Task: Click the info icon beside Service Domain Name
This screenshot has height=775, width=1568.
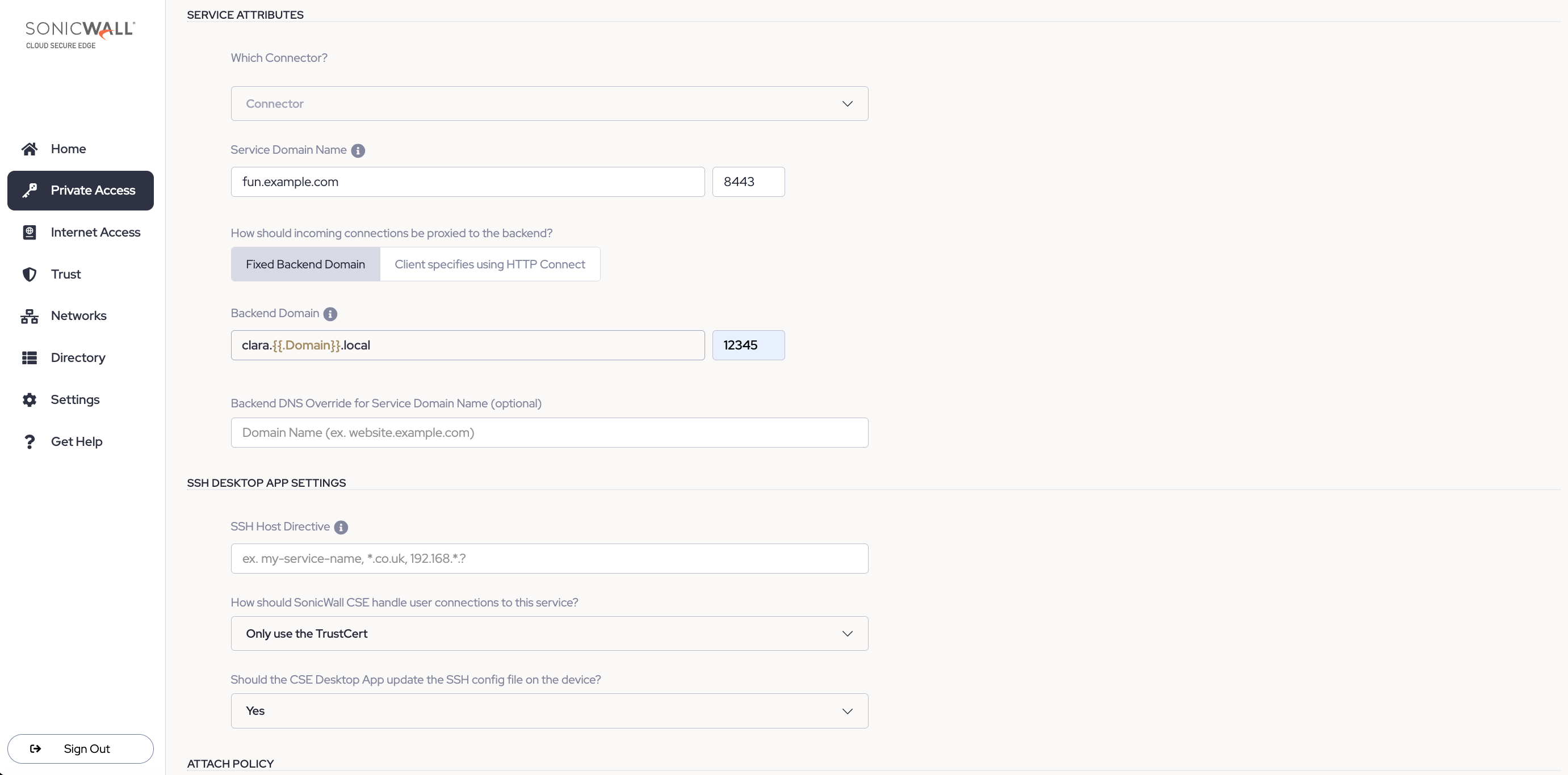Action: pos(358,151)
